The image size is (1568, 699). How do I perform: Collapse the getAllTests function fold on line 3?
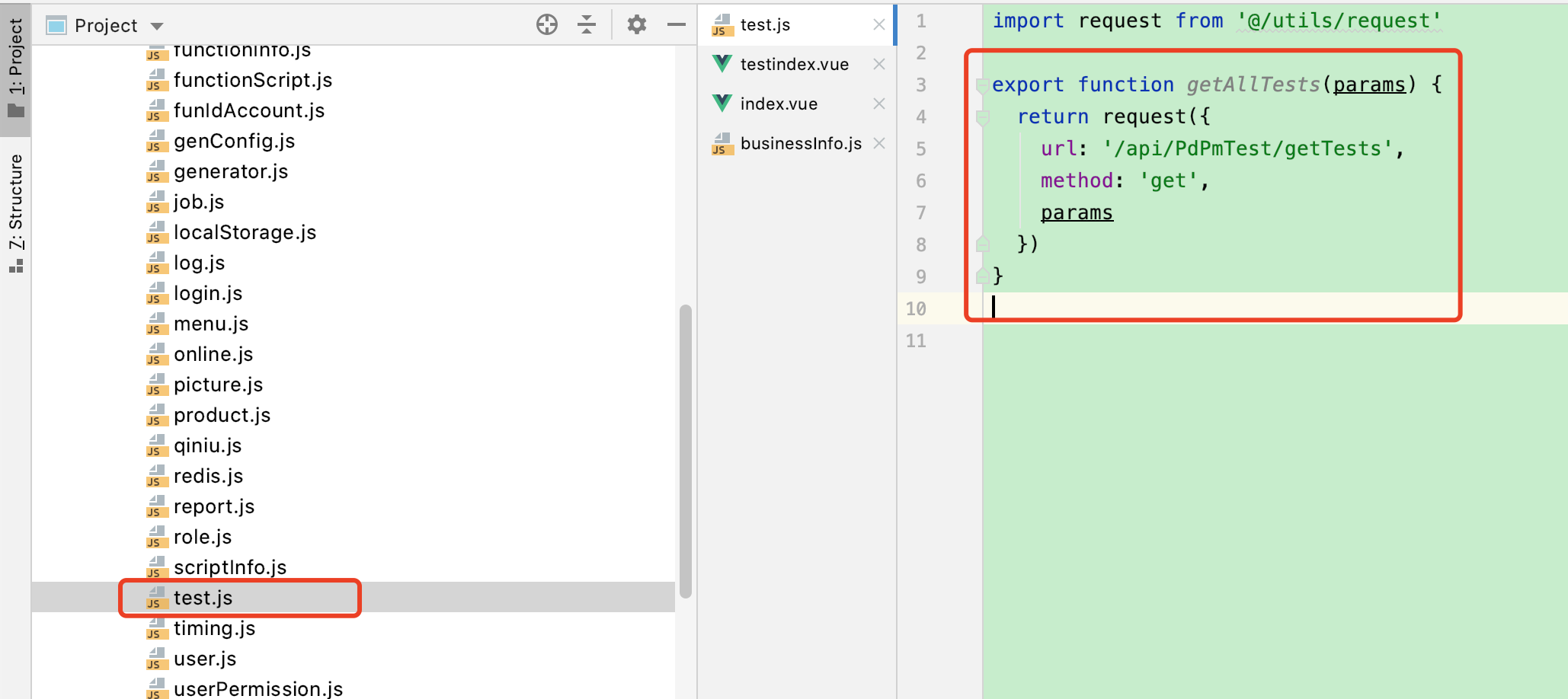point(983,85)
